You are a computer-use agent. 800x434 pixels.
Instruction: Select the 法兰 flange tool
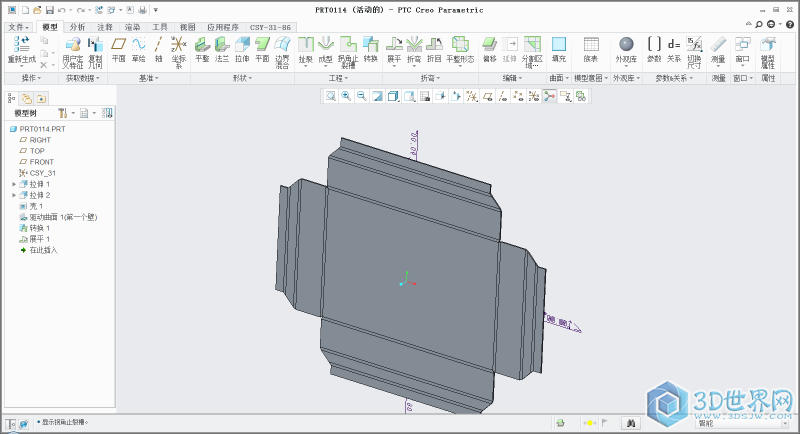[x=222, y=49]
